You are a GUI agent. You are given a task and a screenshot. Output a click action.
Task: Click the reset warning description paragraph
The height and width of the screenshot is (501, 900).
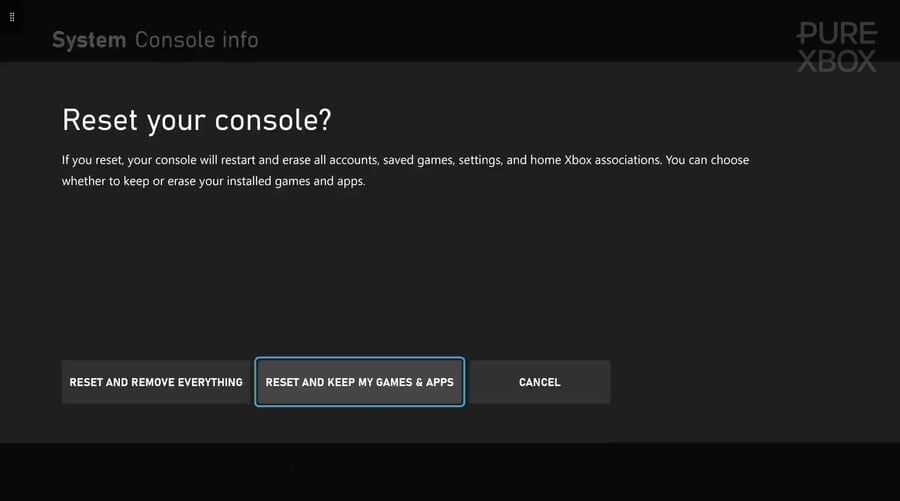tap(405, 170)
